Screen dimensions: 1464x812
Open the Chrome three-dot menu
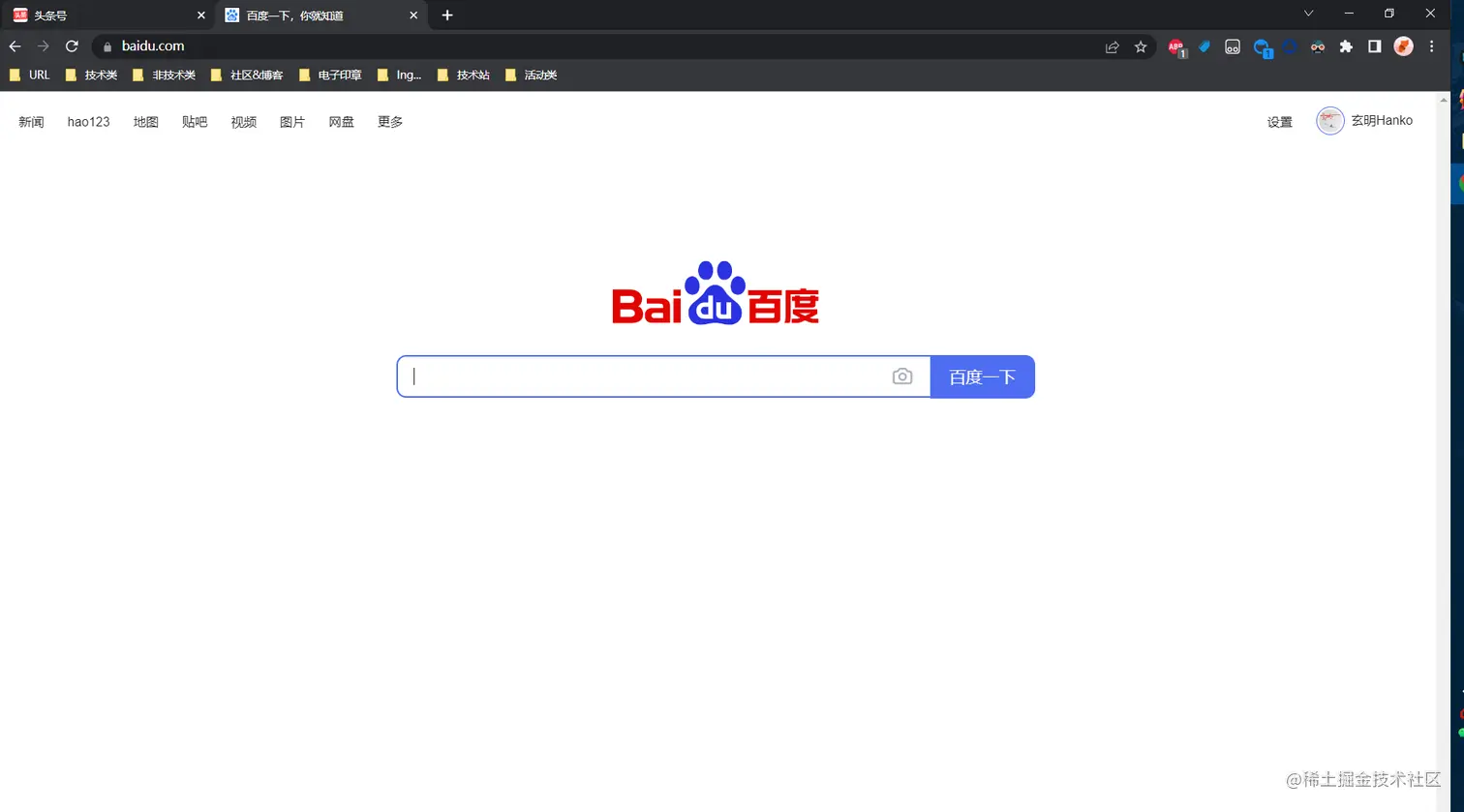(x=1432, y=46)
